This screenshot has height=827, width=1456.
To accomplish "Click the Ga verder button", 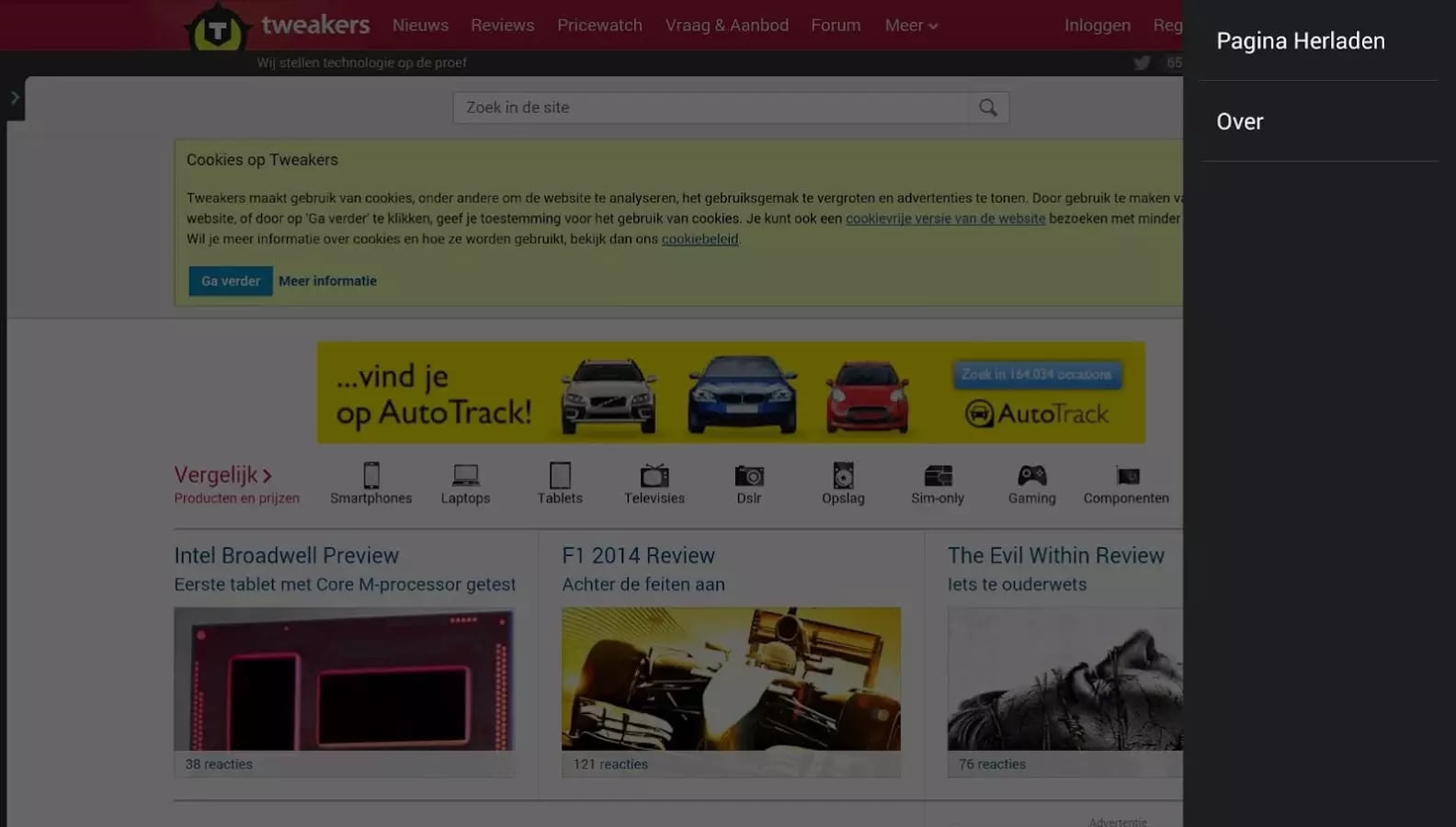I will pyautogui.click(x=231, y=281).
